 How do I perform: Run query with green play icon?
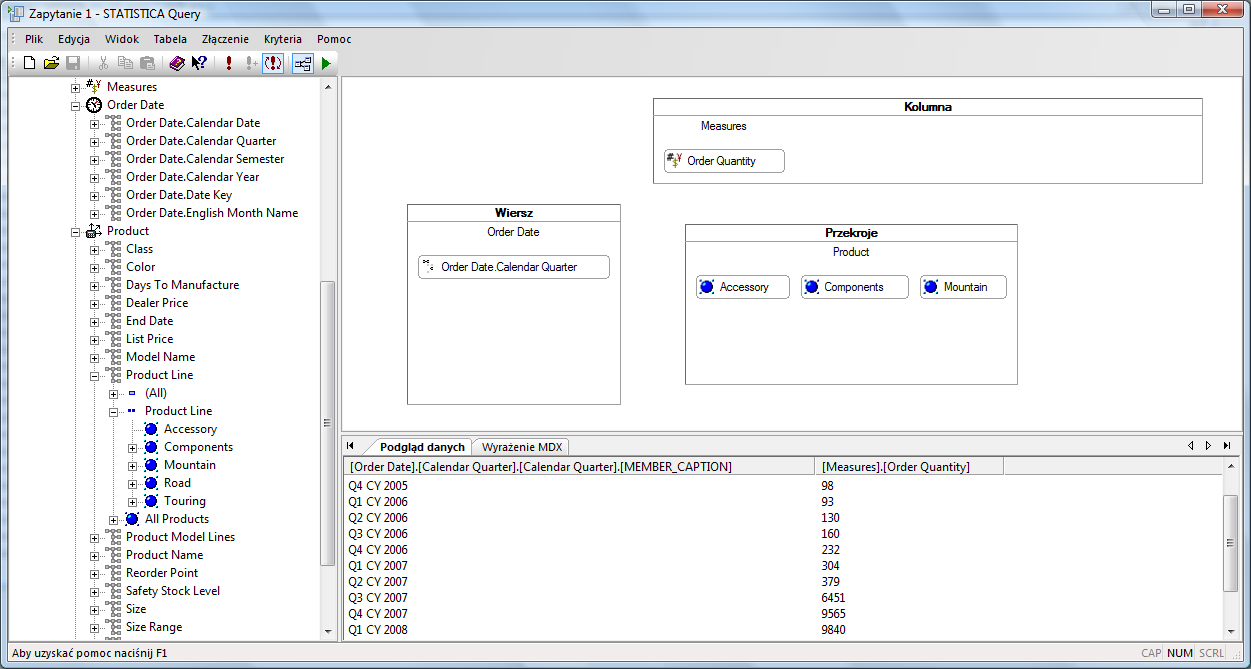(326, 63)
